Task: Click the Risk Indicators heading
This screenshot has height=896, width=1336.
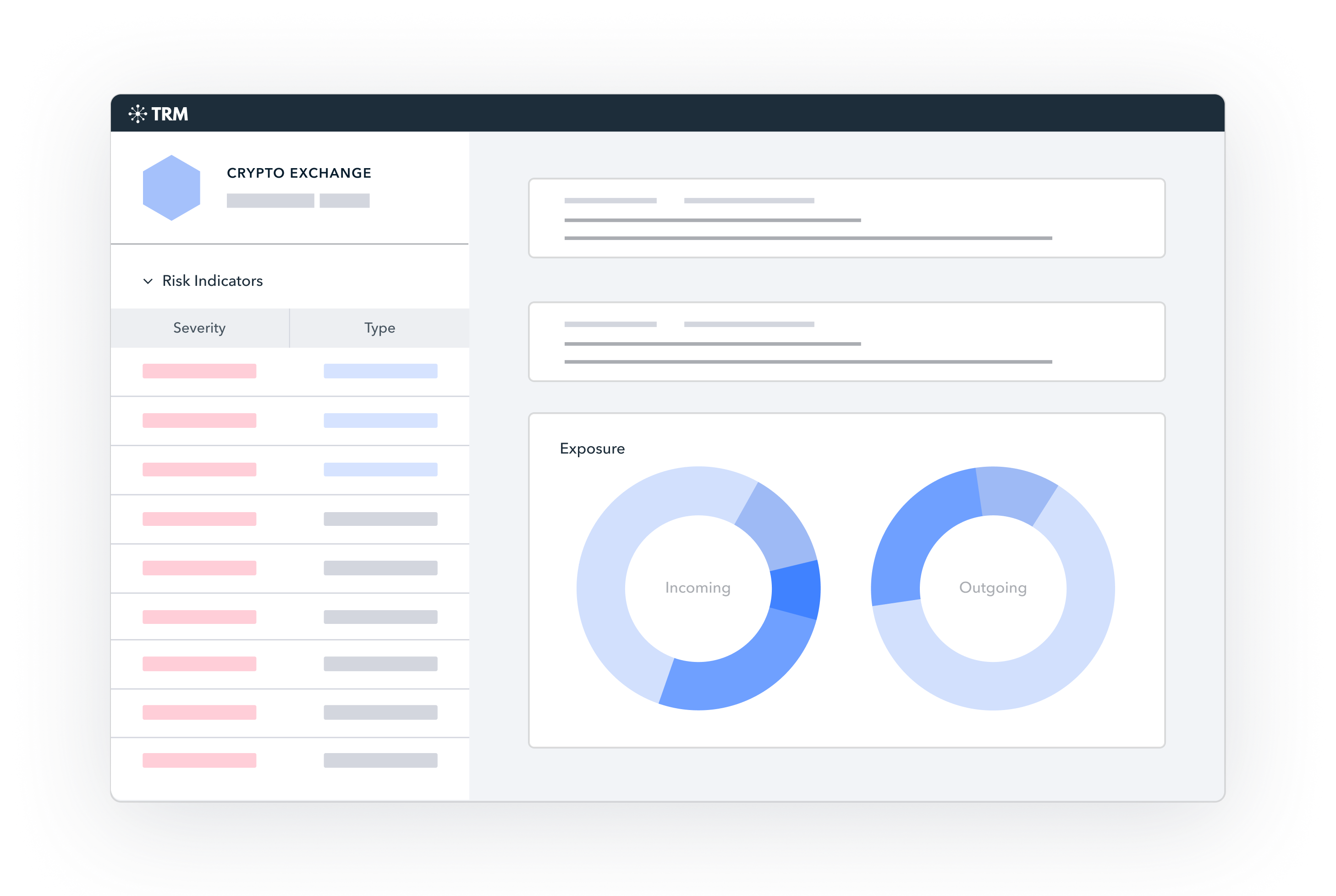Action: point(212,281)
